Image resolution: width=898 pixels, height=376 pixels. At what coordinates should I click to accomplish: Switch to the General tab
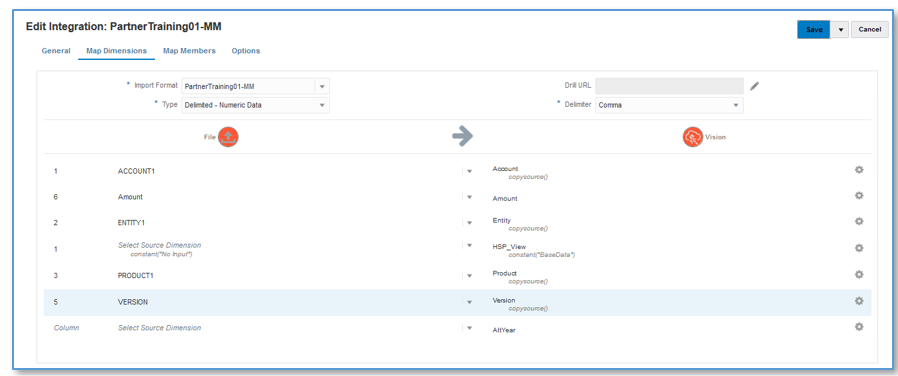56,51
